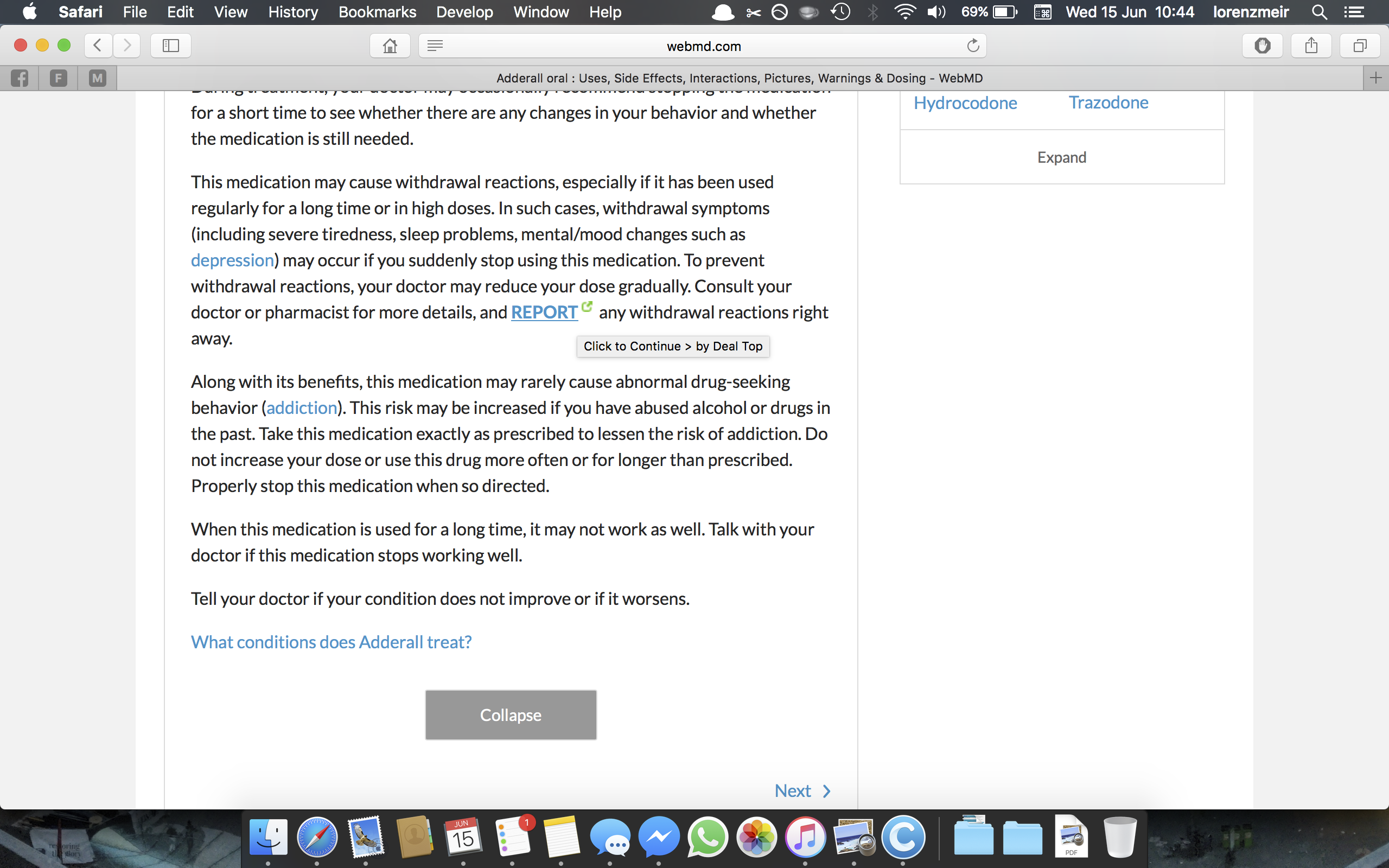Open the lorenzmeir user menu
The width and height of the screenshot is (1389, 868).
pos(1251,12)
